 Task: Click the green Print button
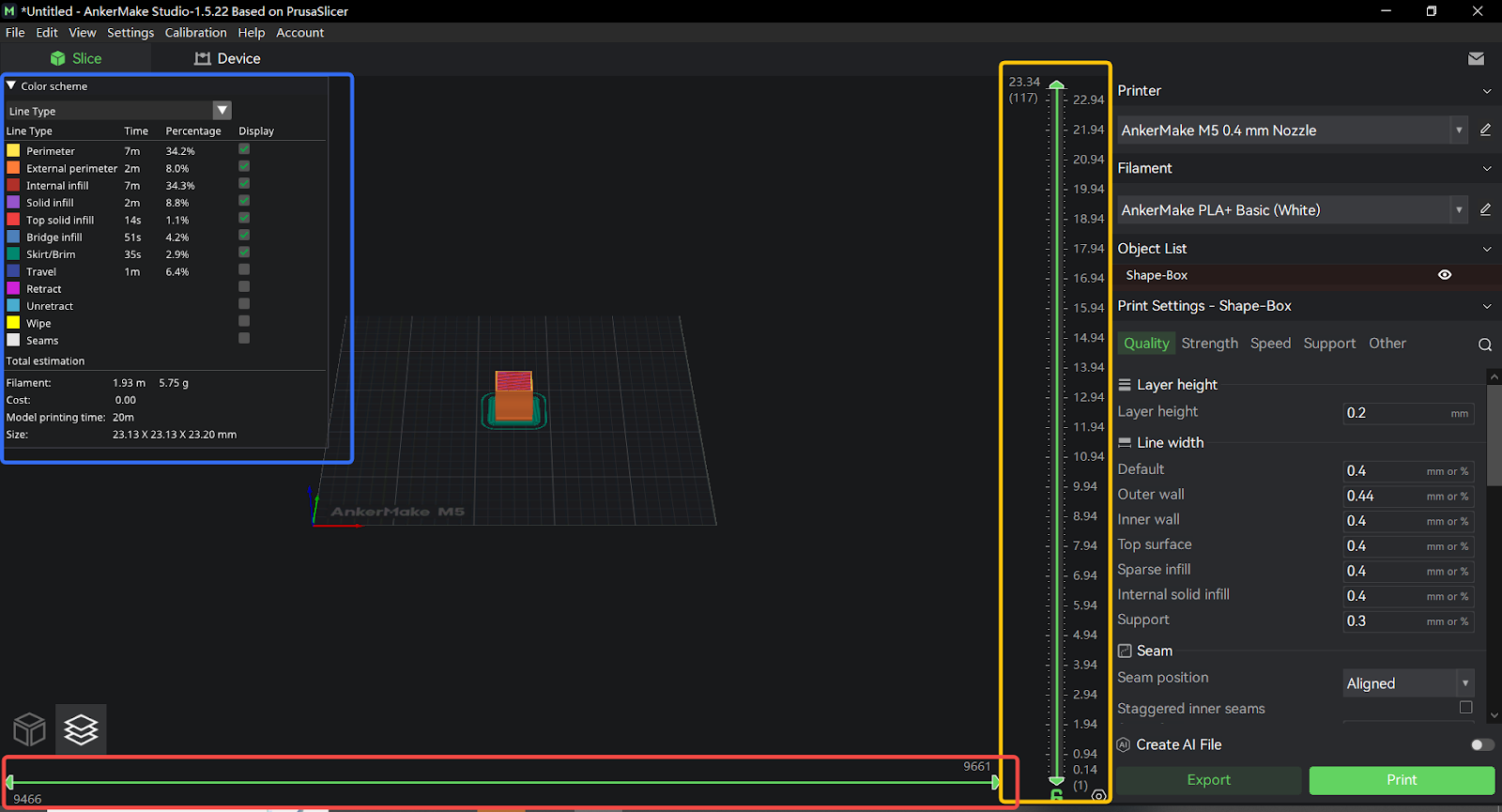click(1402, 780)
